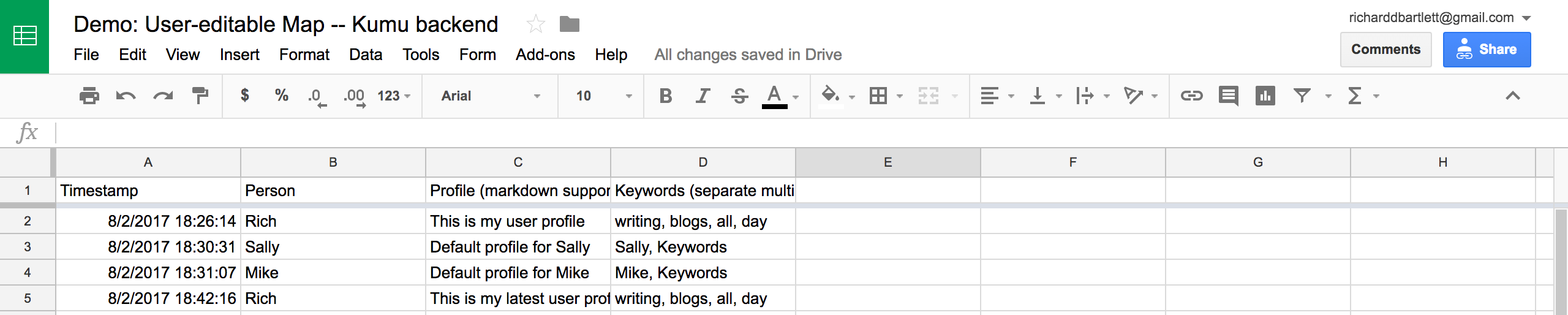Toggle bold formatting
Viewport: 1568px width, 315px height.
click(x=666, y=96)
